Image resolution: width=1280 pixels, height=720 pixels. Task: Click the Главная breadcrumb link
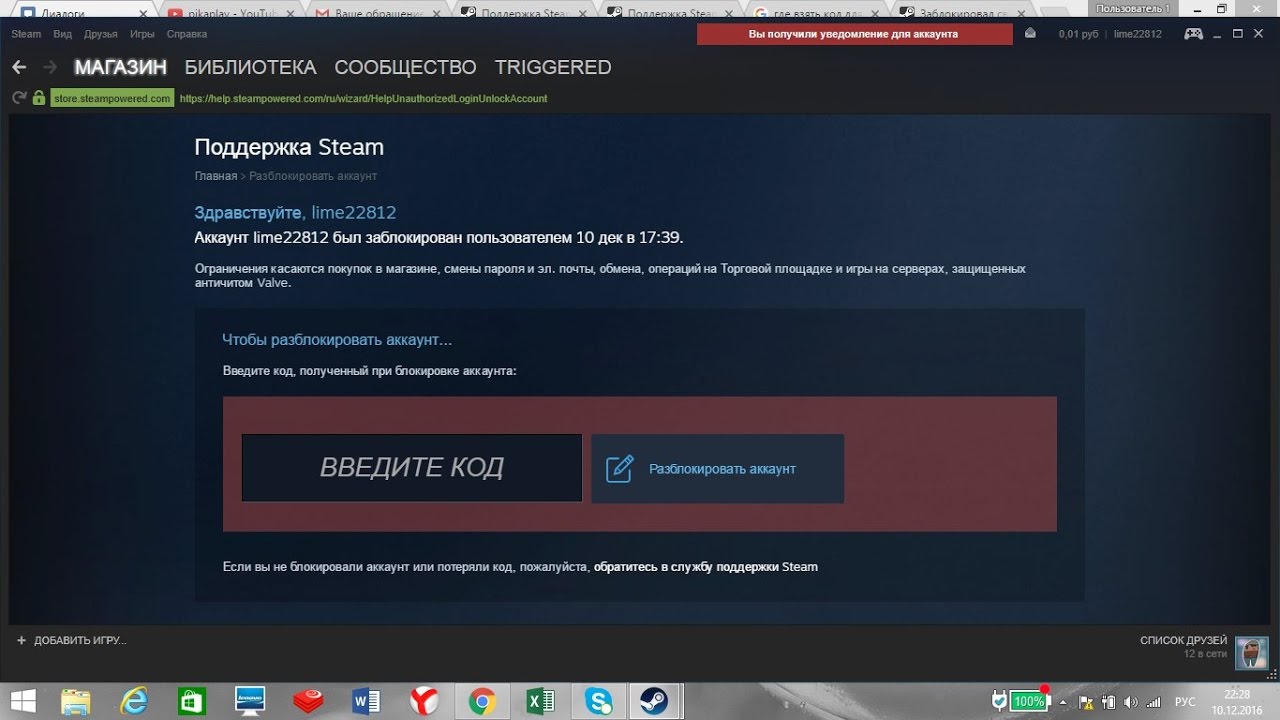pos(215,176)
